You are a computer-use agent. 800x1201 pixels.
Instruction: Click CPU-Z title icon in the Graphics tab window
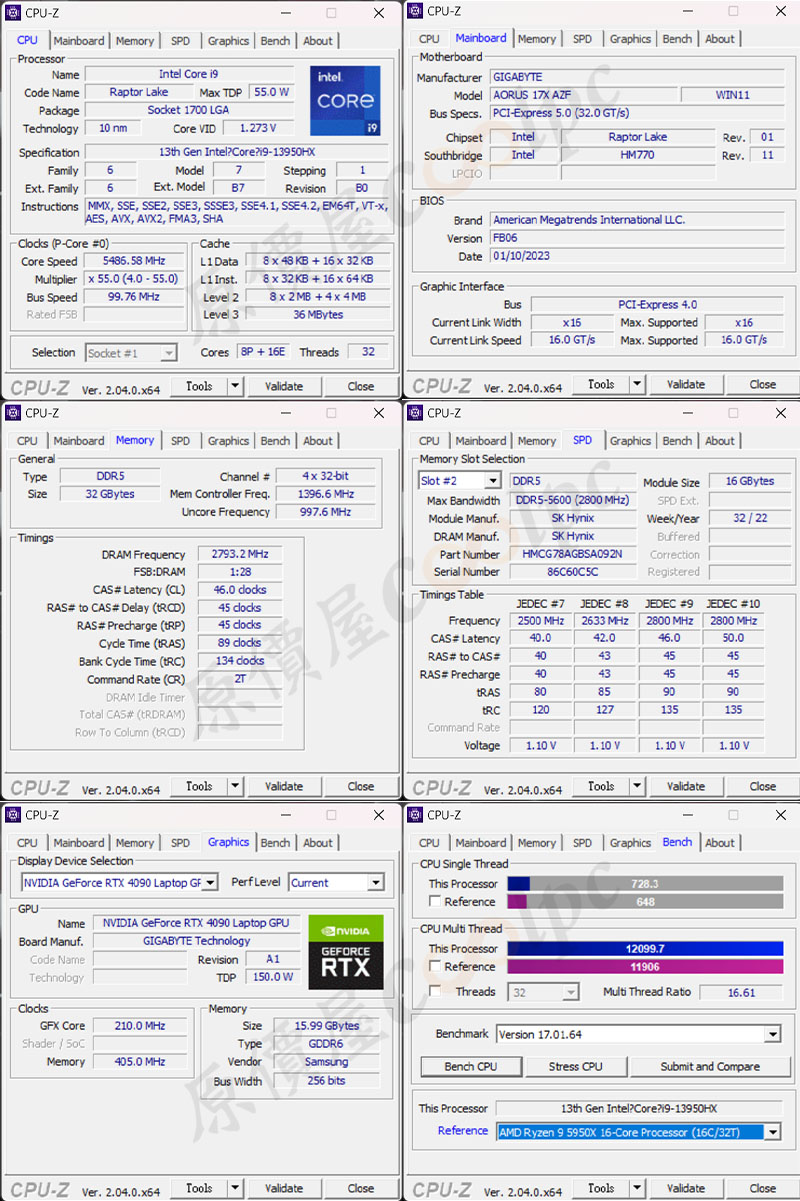pos(13,815)
